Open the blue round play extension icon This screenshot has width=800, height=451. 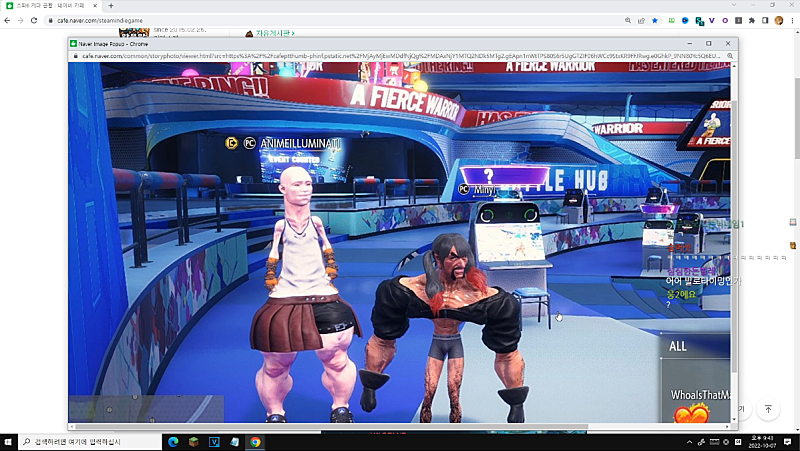pos(685,20)
